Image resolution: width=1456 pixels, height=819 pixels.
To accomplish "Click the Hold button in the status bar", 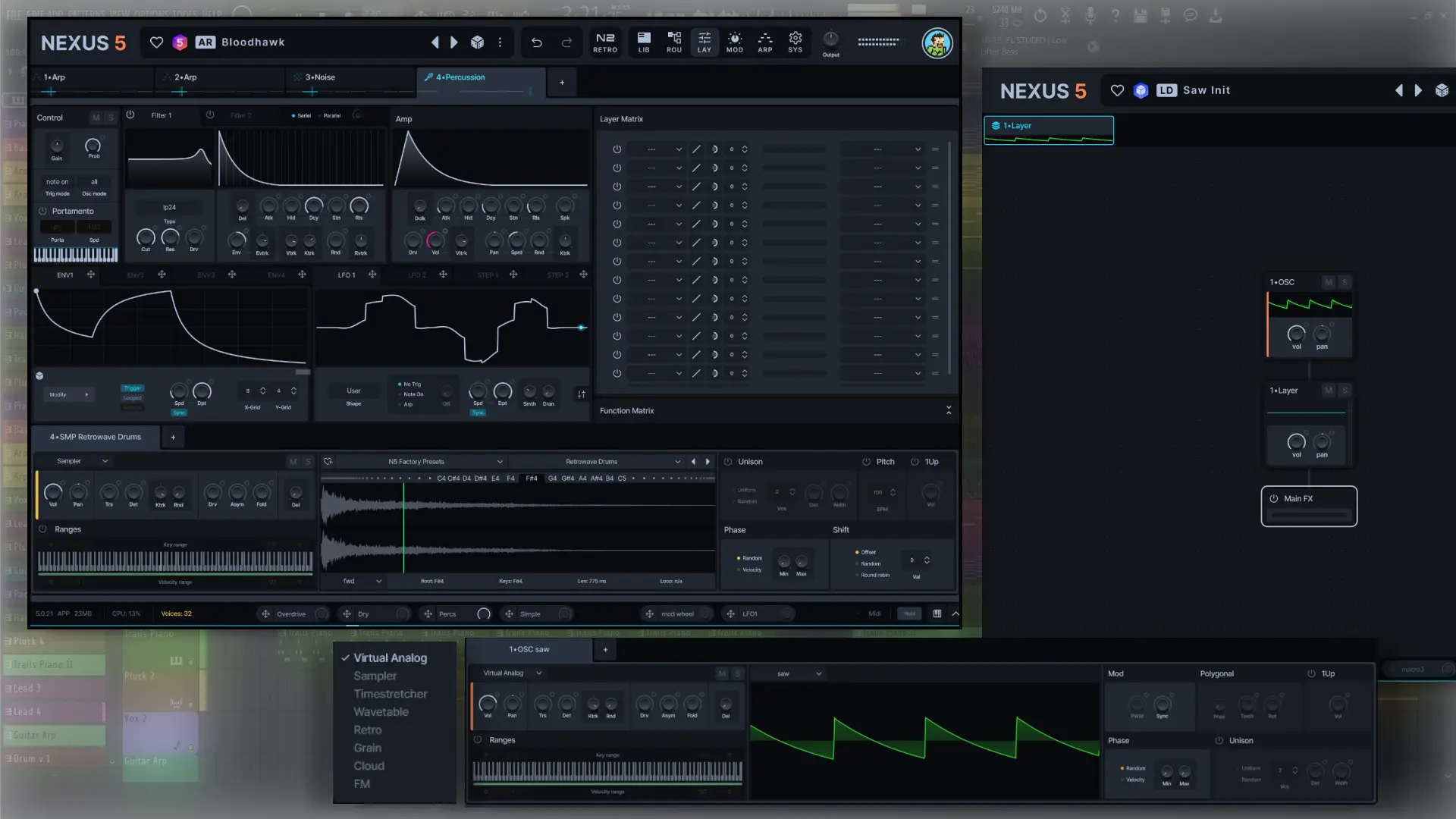I will 909,613.
